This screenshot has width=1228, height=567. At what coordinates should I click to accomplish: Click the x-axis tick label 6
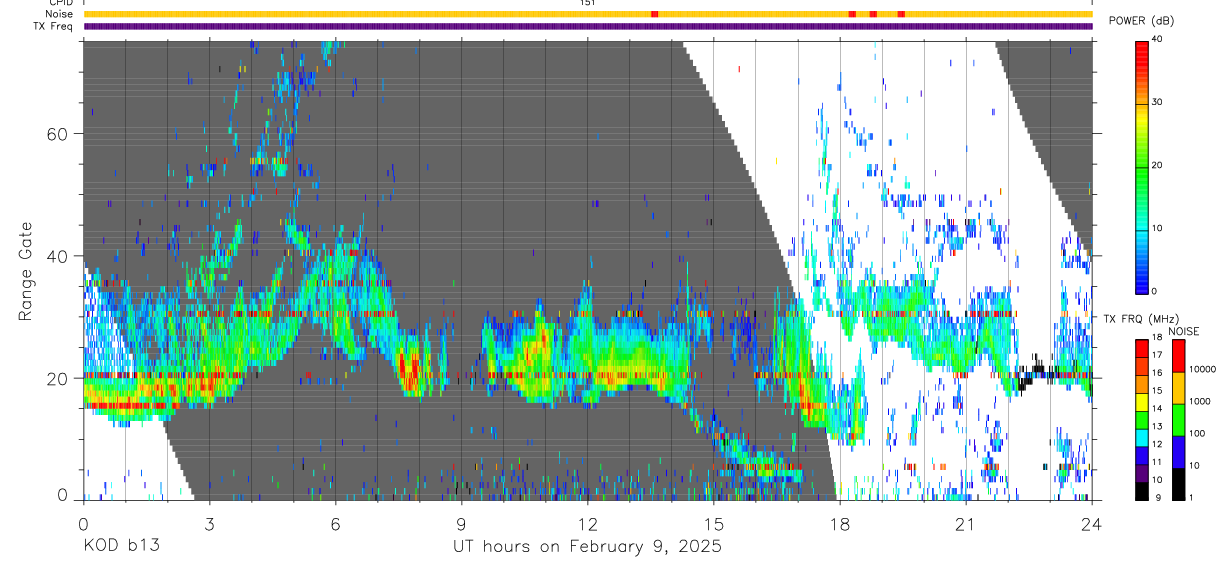pyautogui.click(x=335, y=524)
